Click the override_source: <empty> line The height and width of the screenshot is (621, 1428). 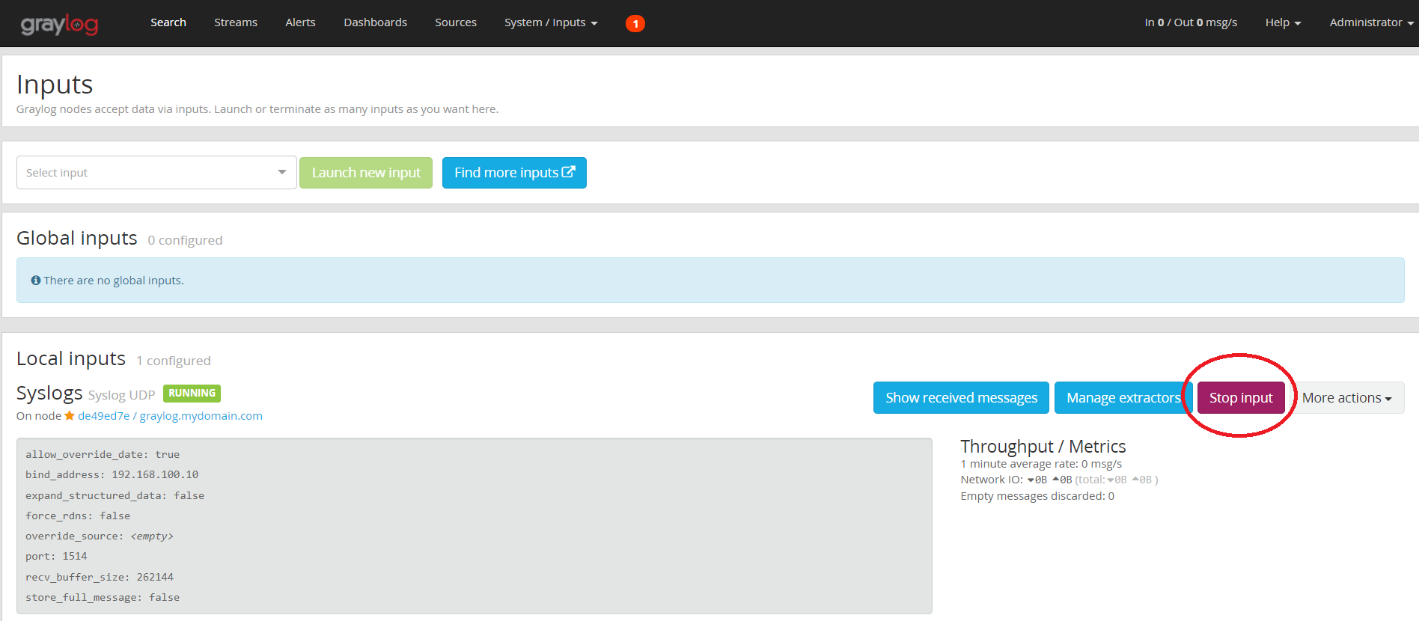pyautogui.click(x=99, y=536)
